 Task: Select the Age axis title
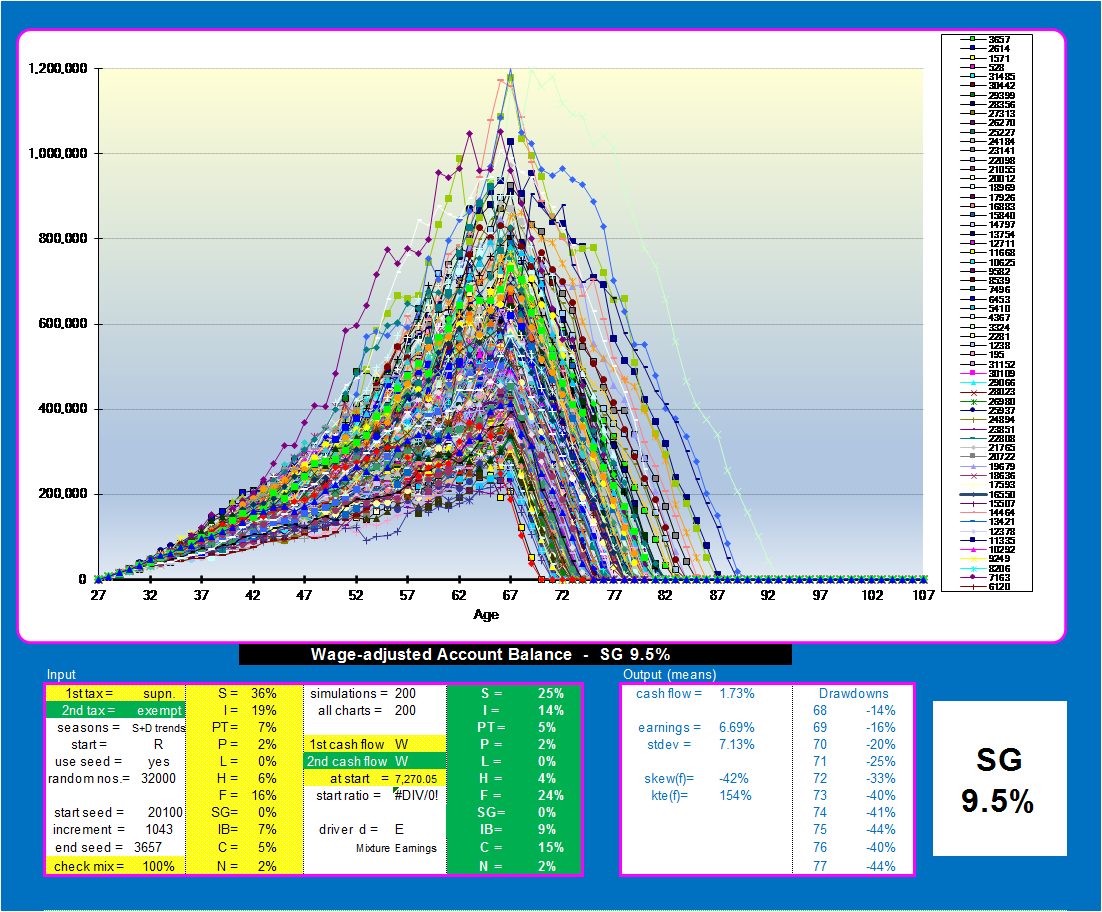486,615
